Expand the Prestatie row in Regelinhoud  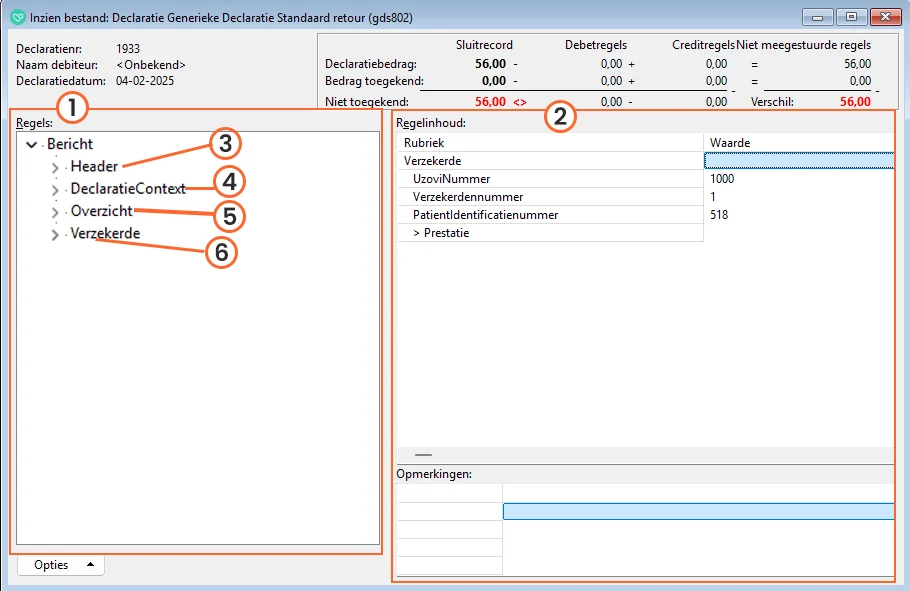click(x=441, y=233)
